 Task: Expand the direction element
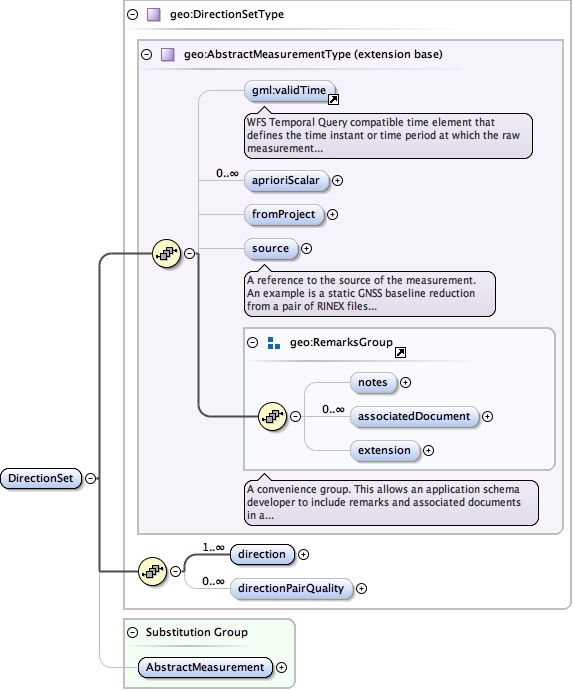click(x=303, y=554)
